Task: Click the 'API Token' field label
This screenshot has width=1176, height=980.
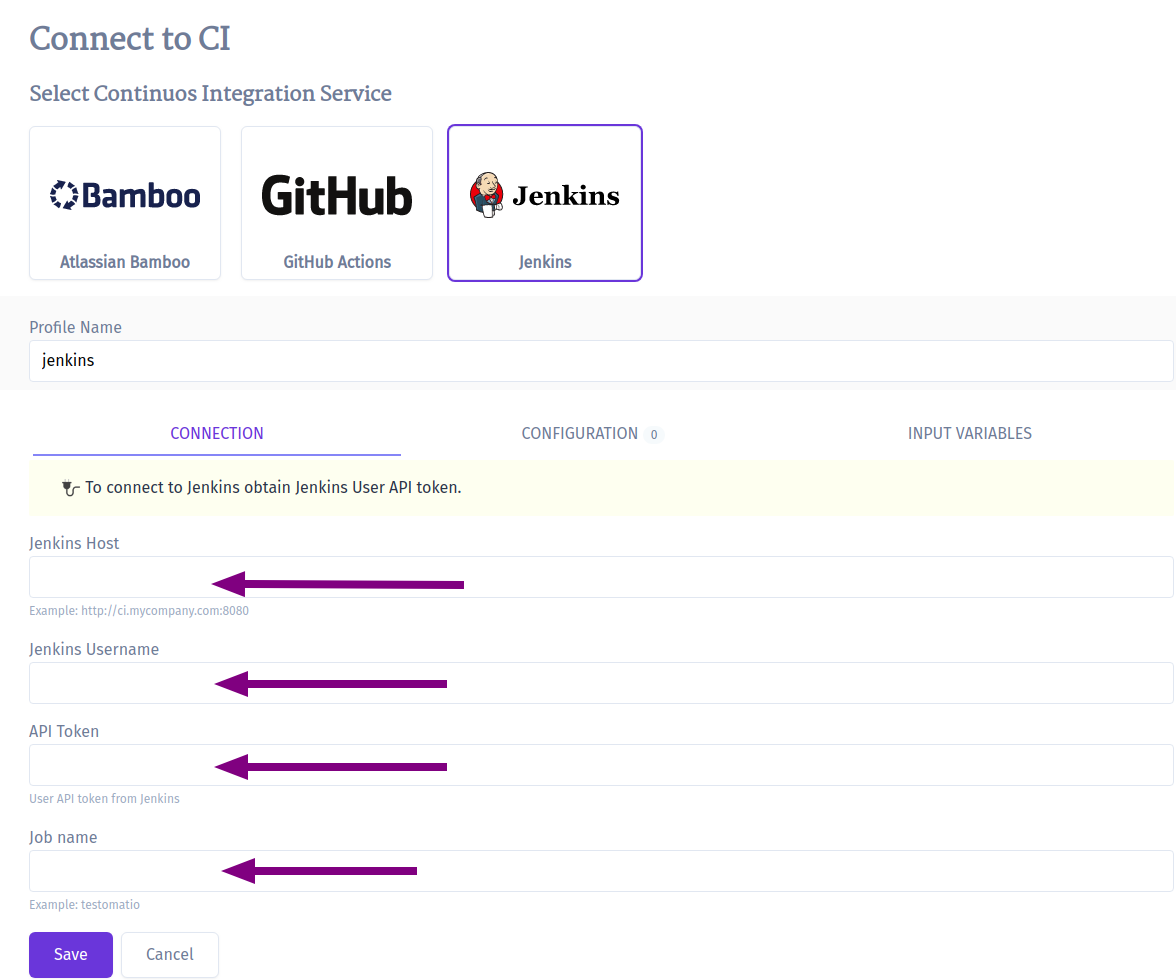Action: click(x=64, y=732)
